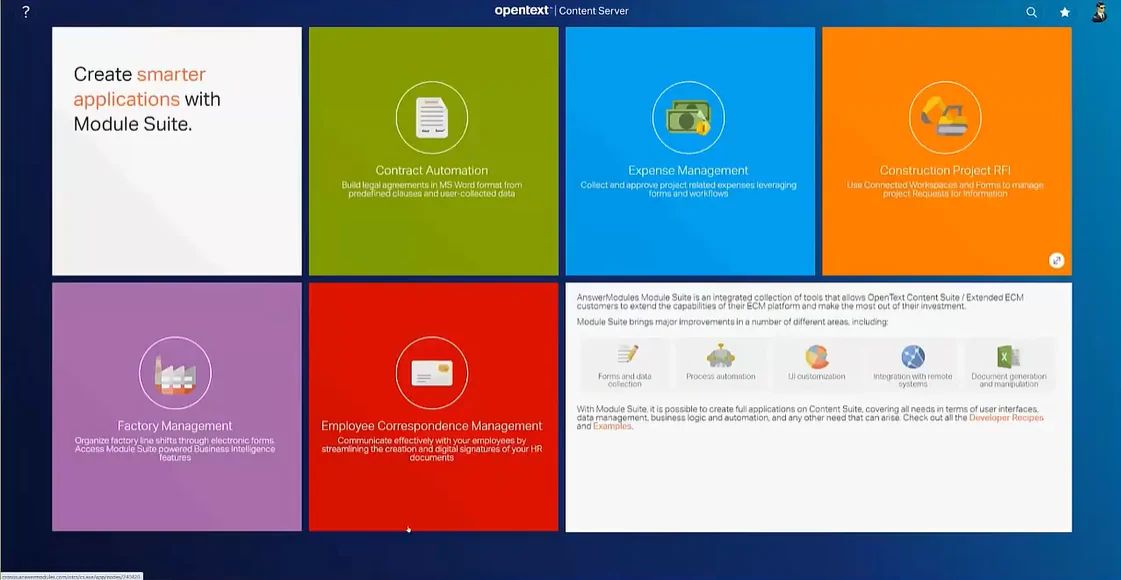Click the 'Create smarter applications' tile
Viewport: 1121px width, 580px height.
[177, 151]
